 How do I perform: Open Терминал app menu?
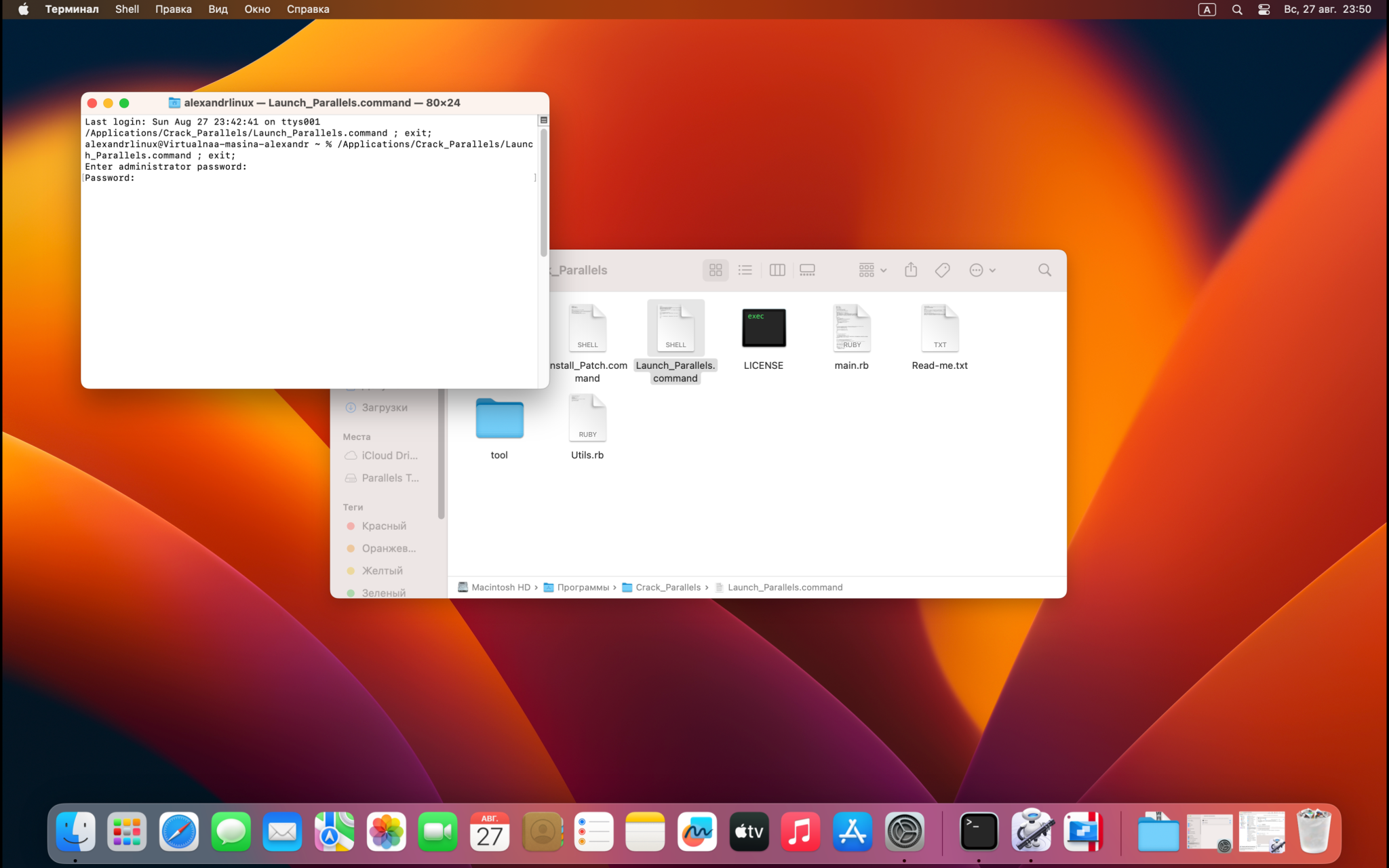pos(72,9)
